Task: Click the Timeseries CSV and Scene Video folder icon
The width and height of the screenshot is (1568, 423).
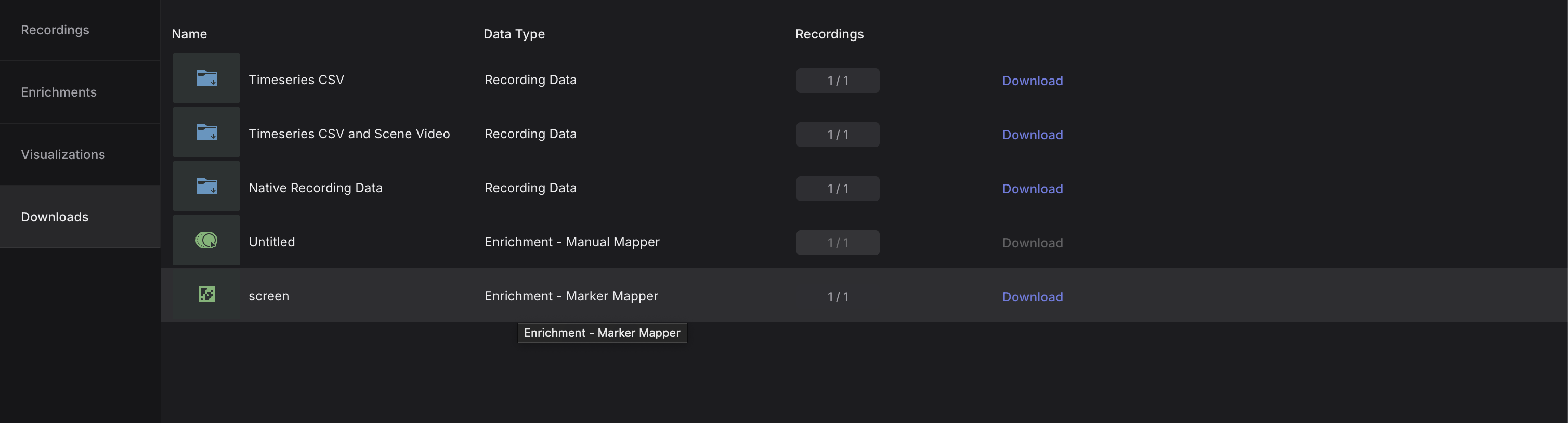Action: point(206,133)
